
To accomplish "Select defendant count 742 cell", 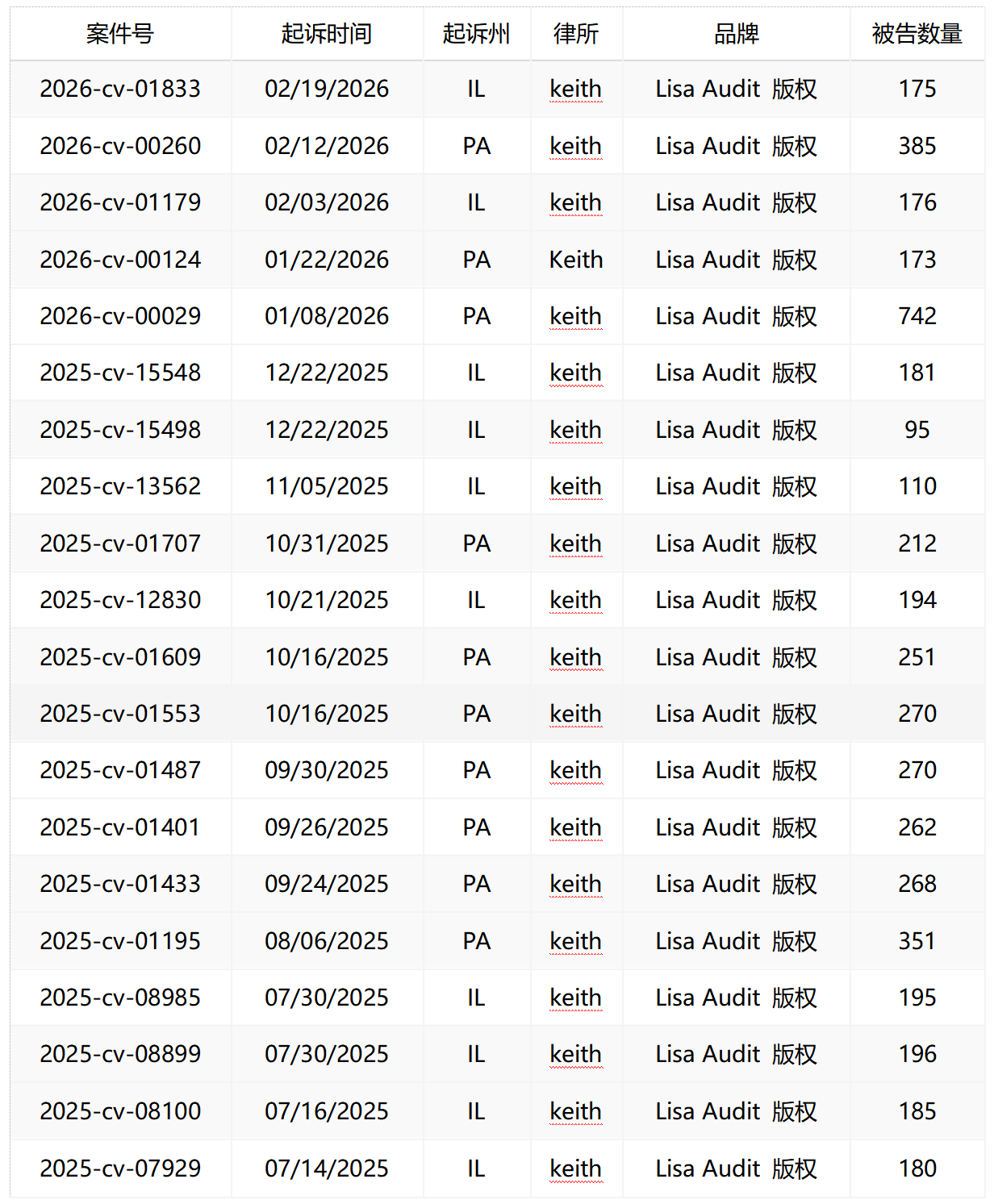I will [917, 316].
